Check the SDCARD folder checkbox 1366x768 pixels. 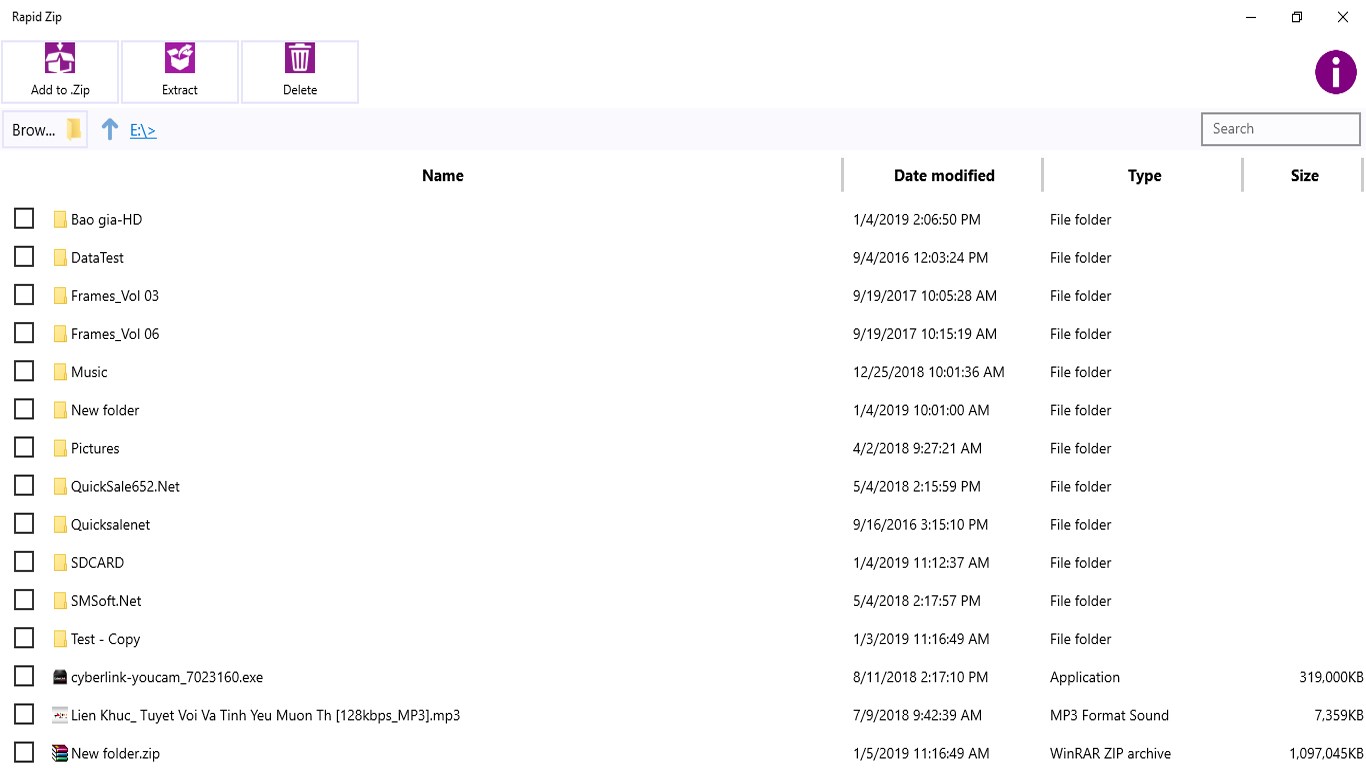24,561
